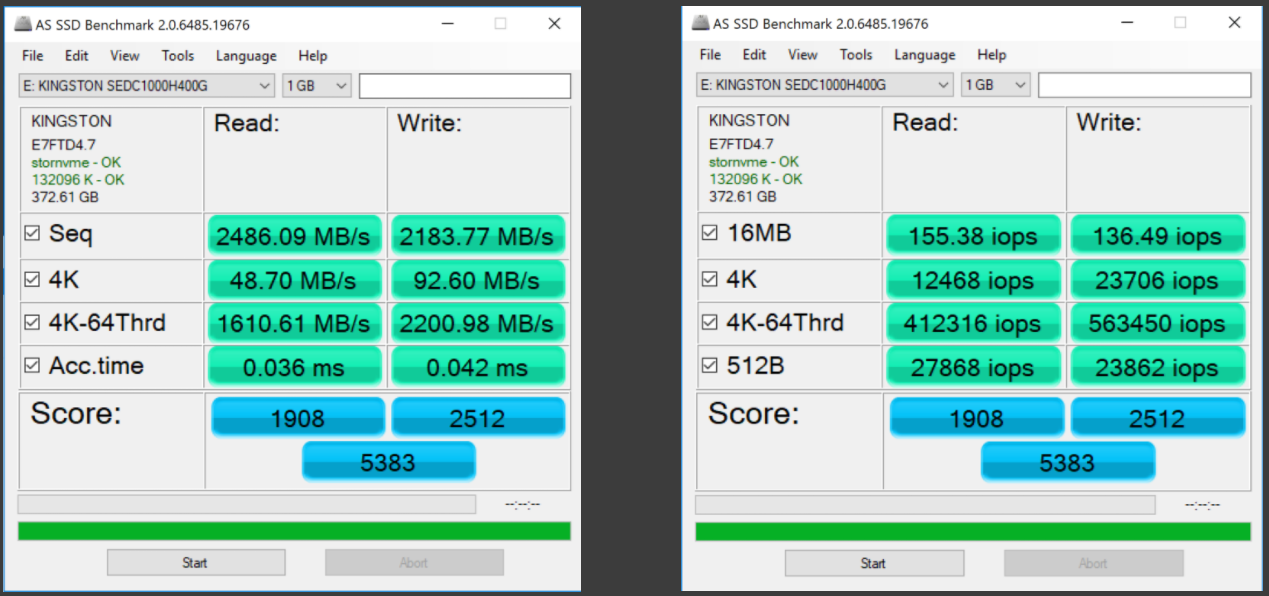Toggle the 4K-64Thrd checkbox in left window
The width and height of the screenshot is (1269, 596).
[x=32, y=323]
